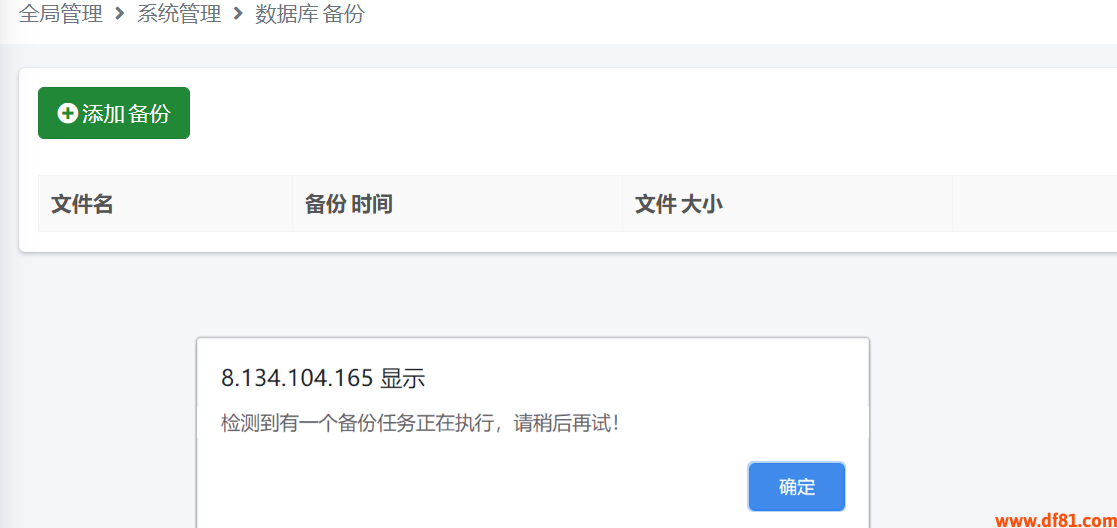Click empty space beside 添加备份 in the card

tap(641, 113)
